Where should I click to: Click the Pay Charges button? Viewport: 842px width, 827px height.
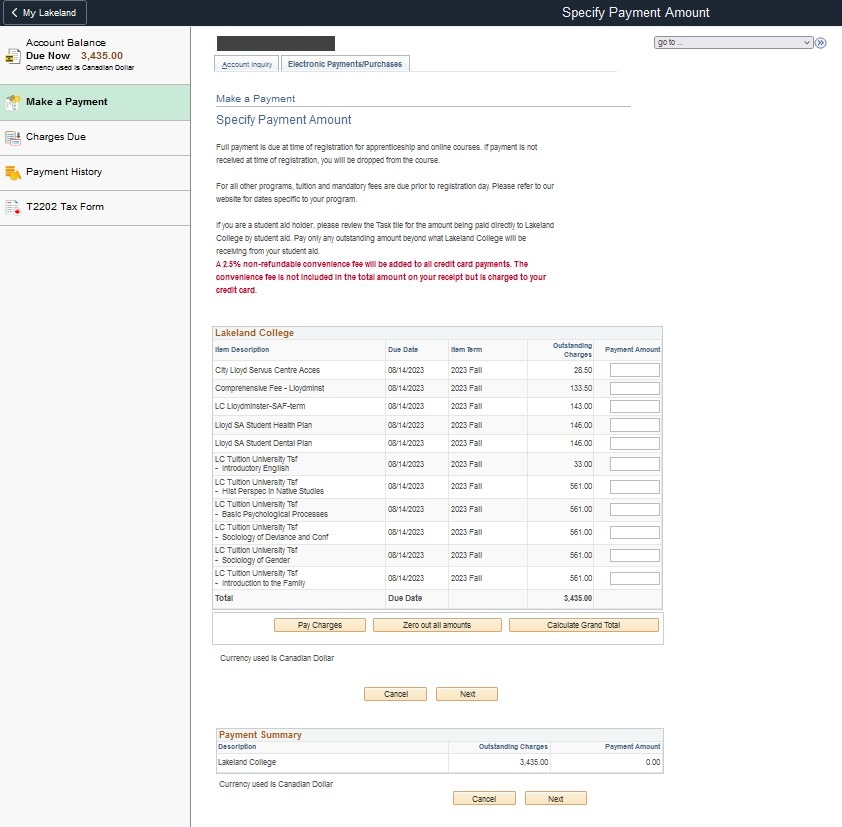[x=318, y=624]
